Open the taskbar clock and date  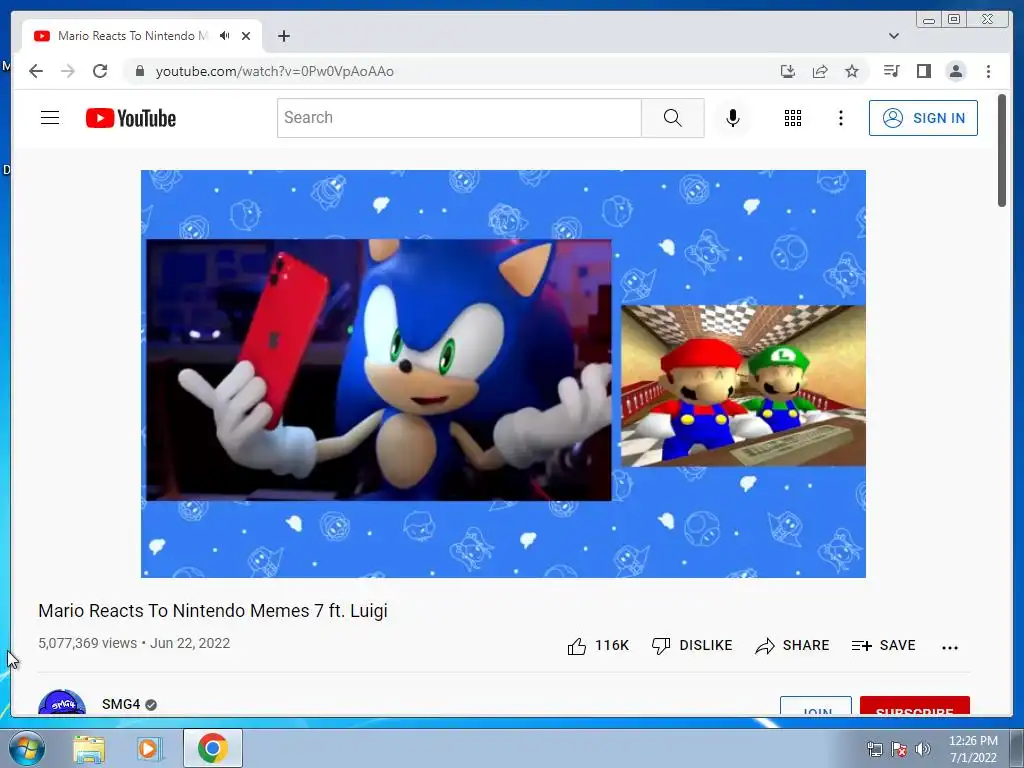click(x=973, y=749)
